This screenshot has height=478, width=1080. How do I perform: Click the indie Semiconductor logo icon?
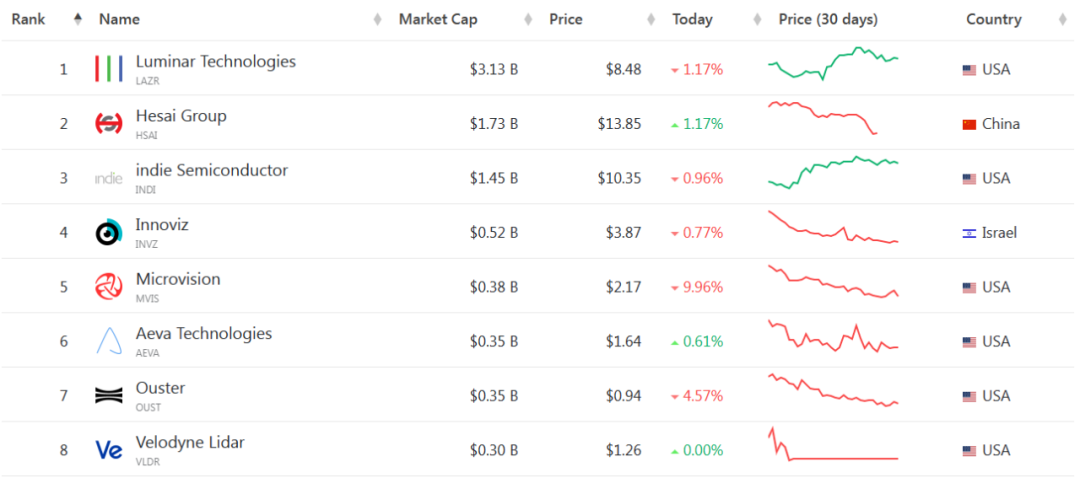(109, 178)
